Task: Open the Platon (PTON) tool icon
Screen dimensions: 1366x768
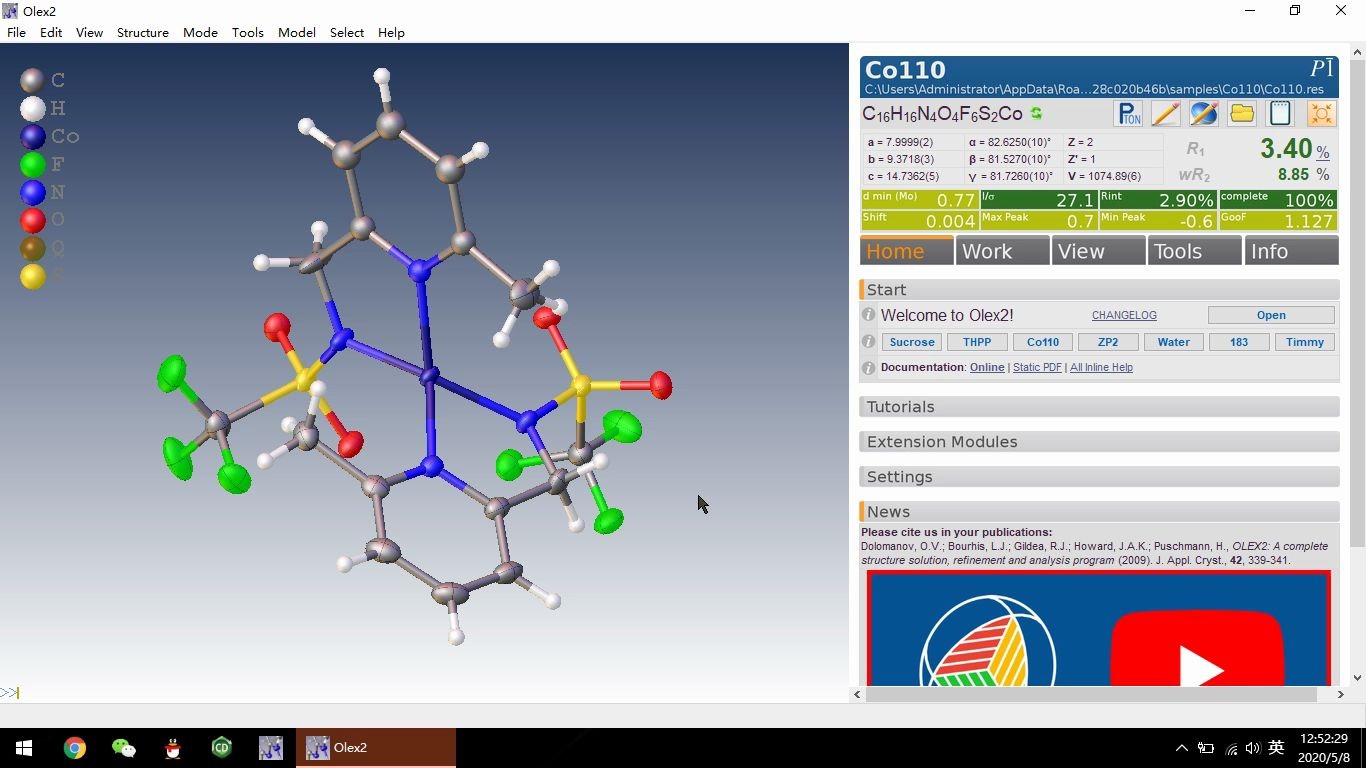Action: (1128, 114)
